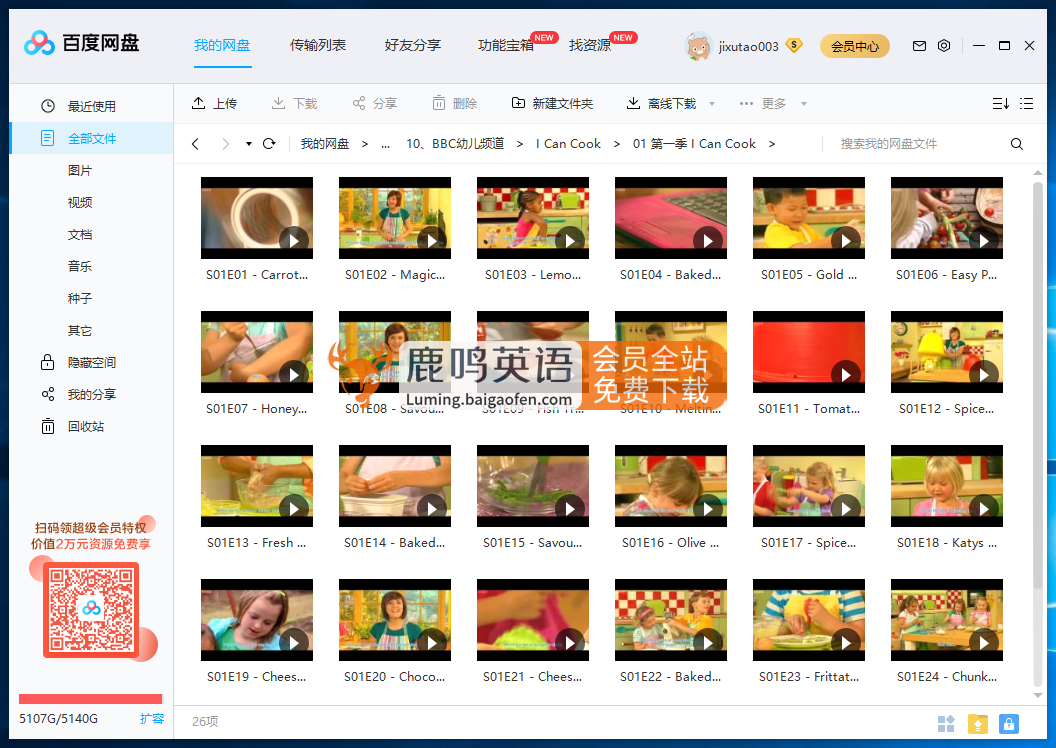Open the 好友分享 tab
The height and width of the screenshot is (748, 1056).
tap(412, 45)
